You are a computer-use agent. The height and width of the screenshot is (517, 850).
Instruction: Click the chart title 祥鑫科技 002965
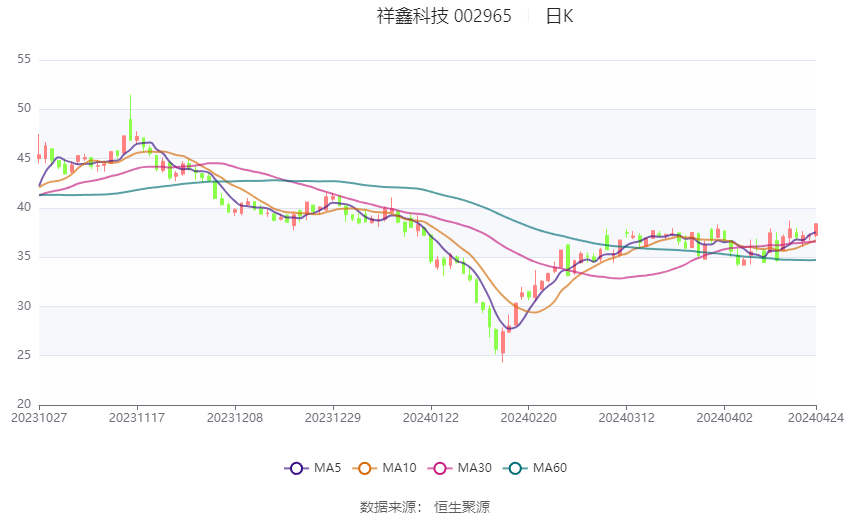(x=444, y=16)
